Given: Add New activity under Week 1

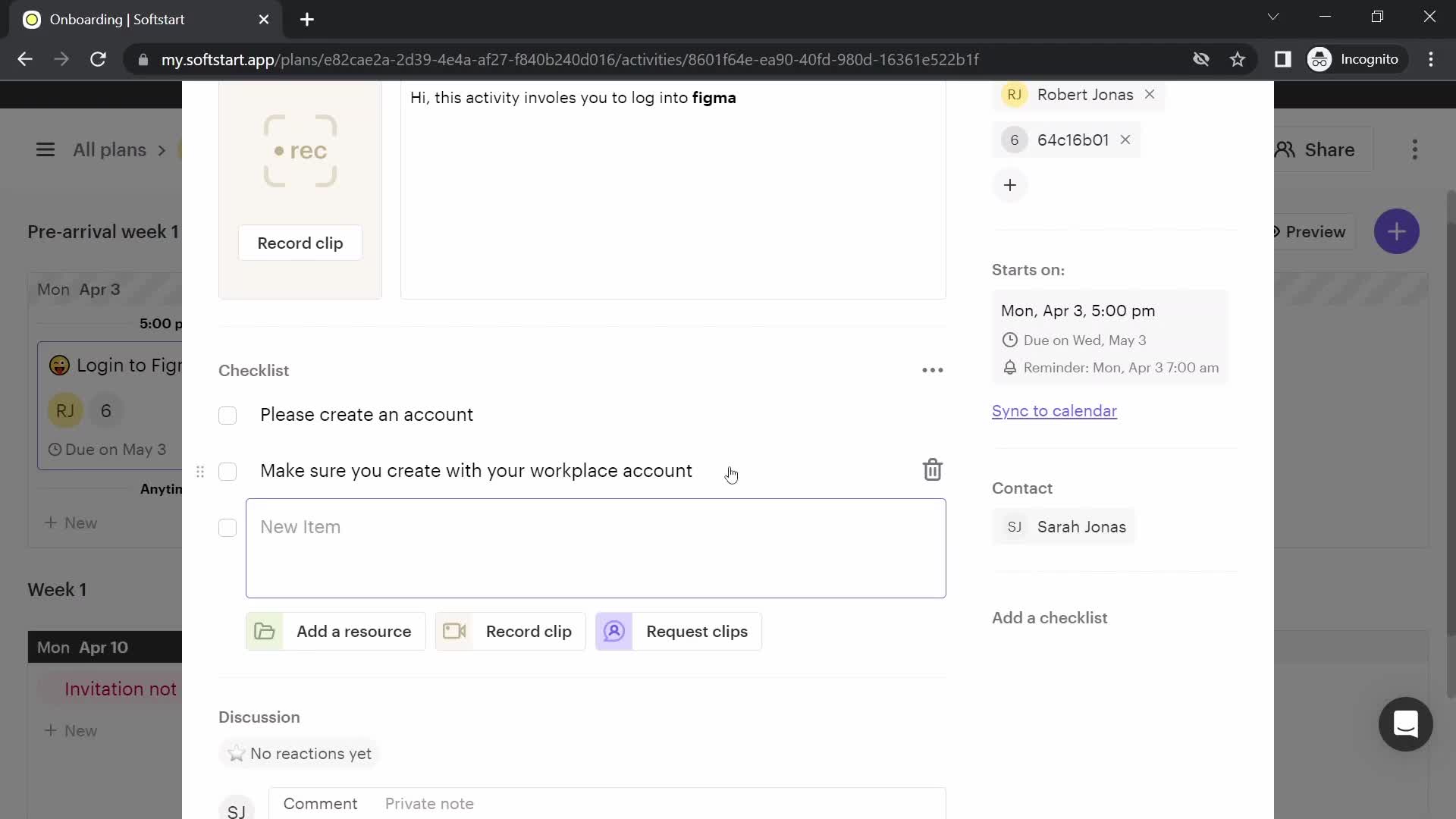Looking at the screenshot, I should tap(71, 731).
